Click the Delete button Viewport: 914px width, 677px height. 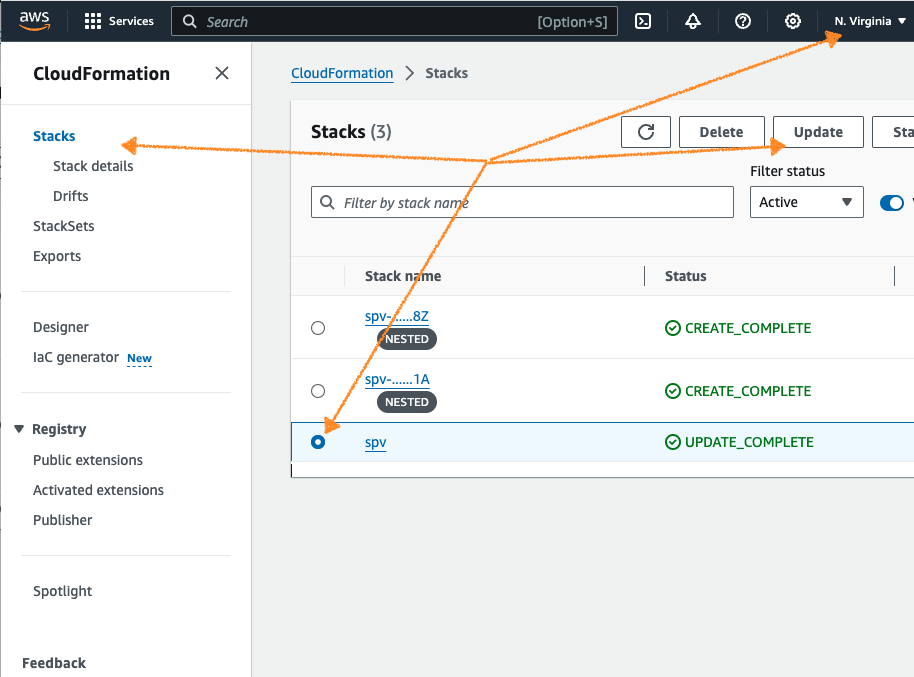pyautogui.click(x=722, y=132)
